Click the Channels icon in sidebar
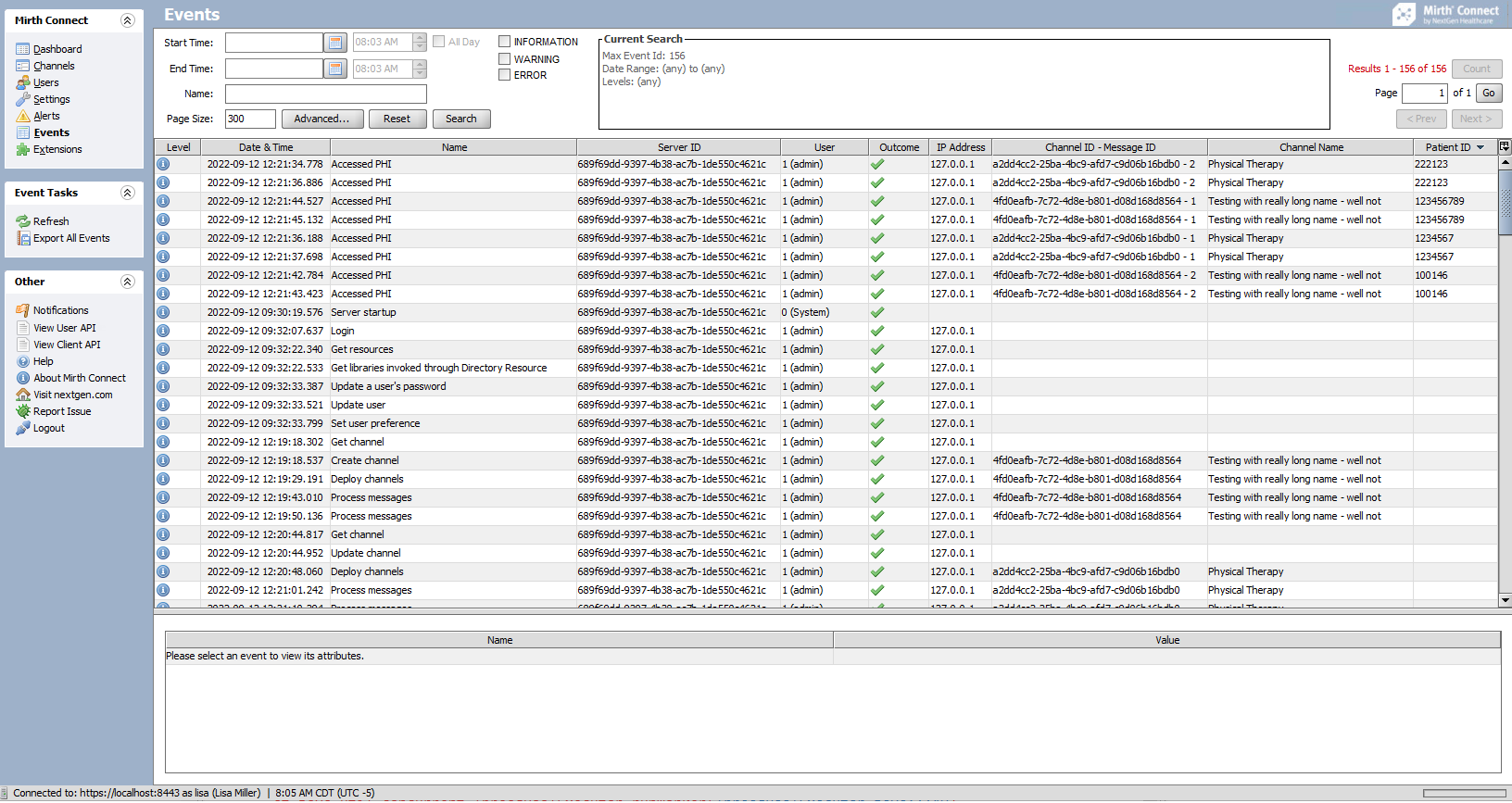 [x=23, y=66]
